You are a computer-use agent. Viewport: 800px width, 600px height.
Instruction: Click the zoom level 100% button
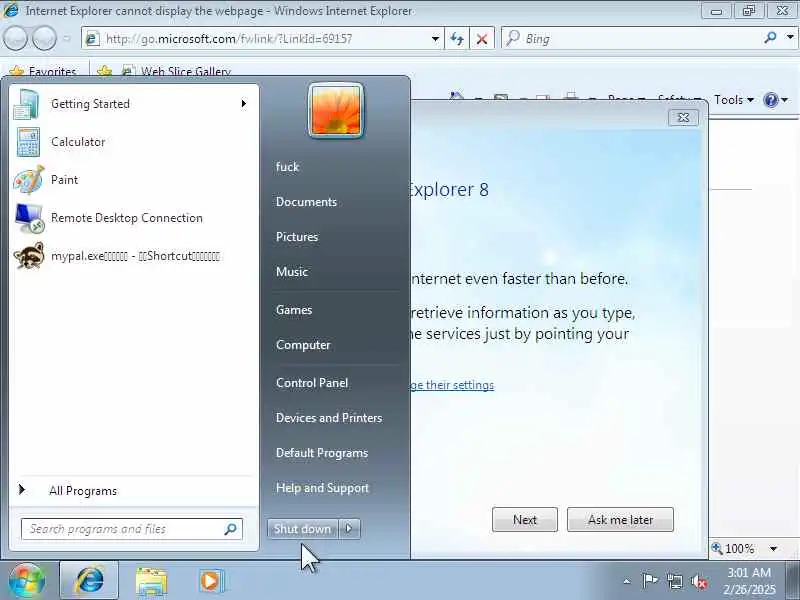735,548
